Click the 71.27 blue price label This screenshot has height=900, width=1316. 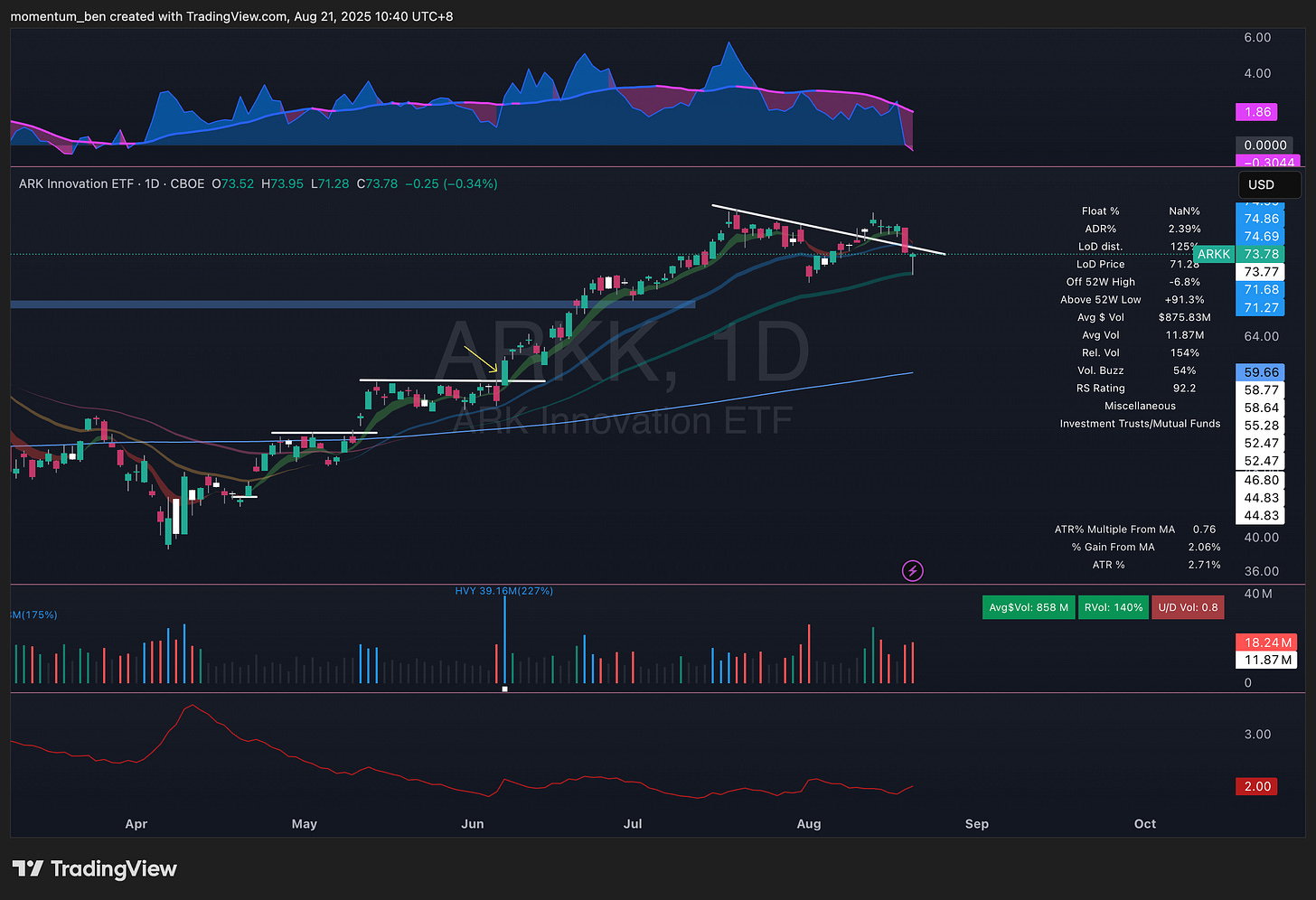click(x=1261, y=307)
